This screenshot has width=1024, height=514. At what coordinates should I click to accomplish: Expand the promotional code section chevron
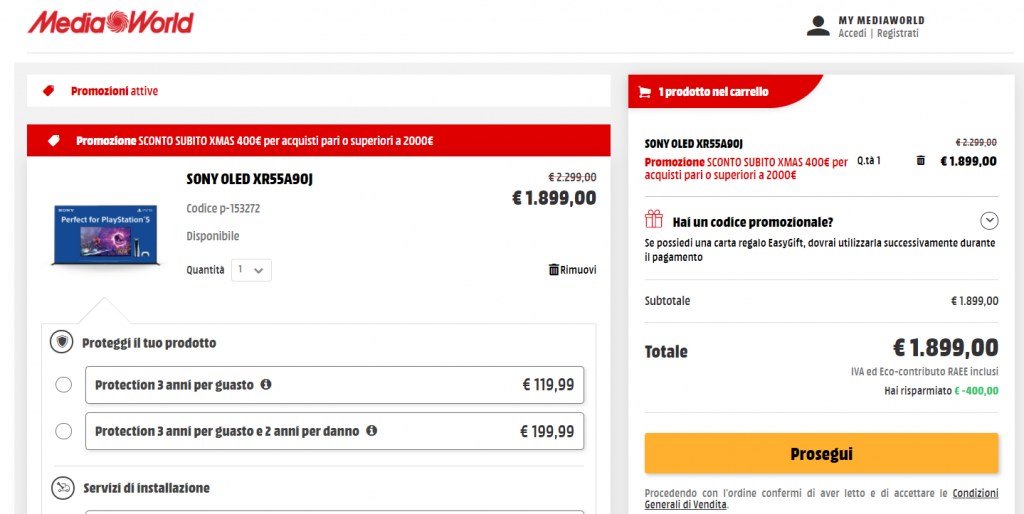(x=989, y=221)
